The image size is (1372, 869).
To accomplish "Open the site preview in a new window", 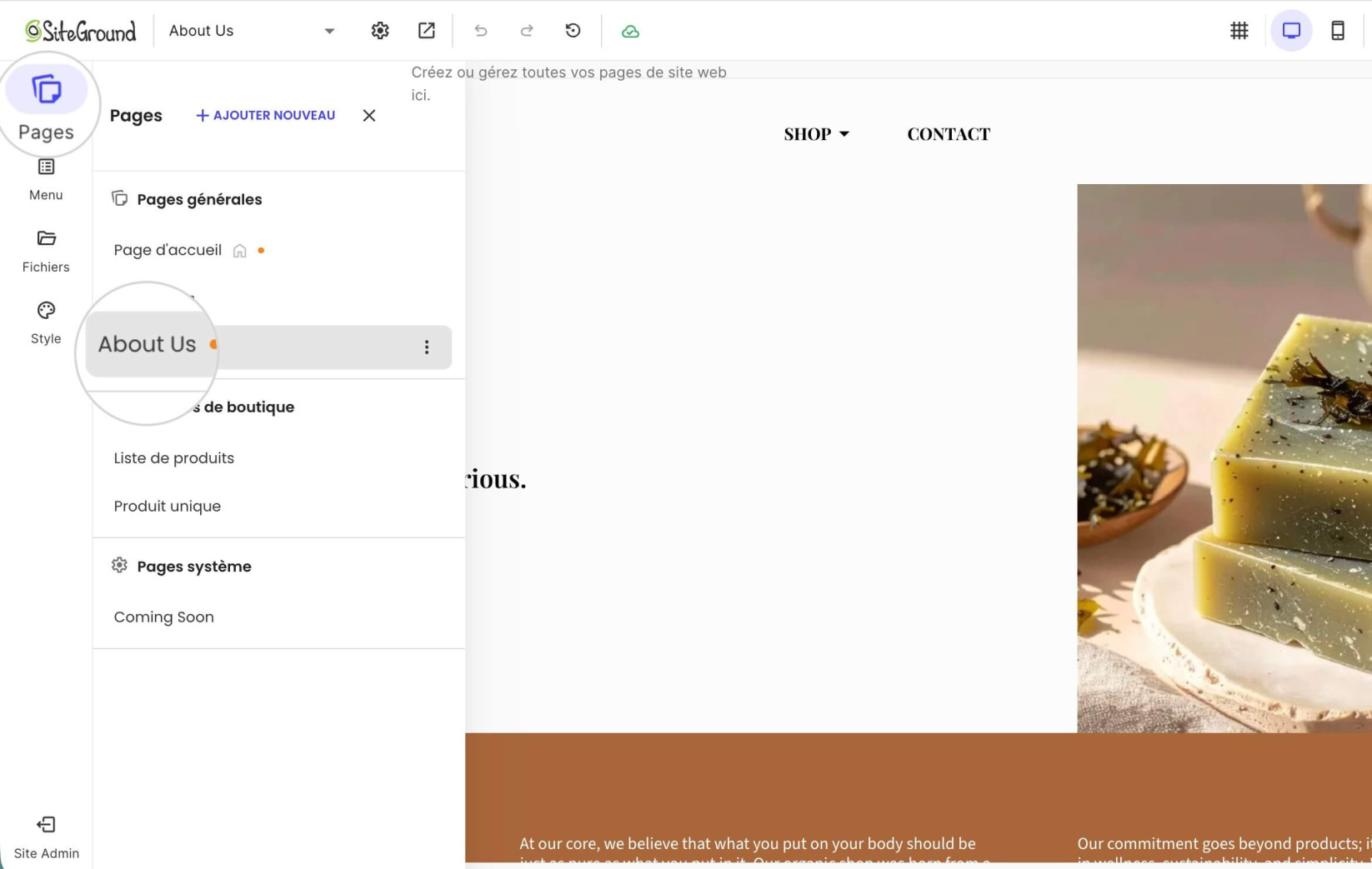I will pos(427,31).
